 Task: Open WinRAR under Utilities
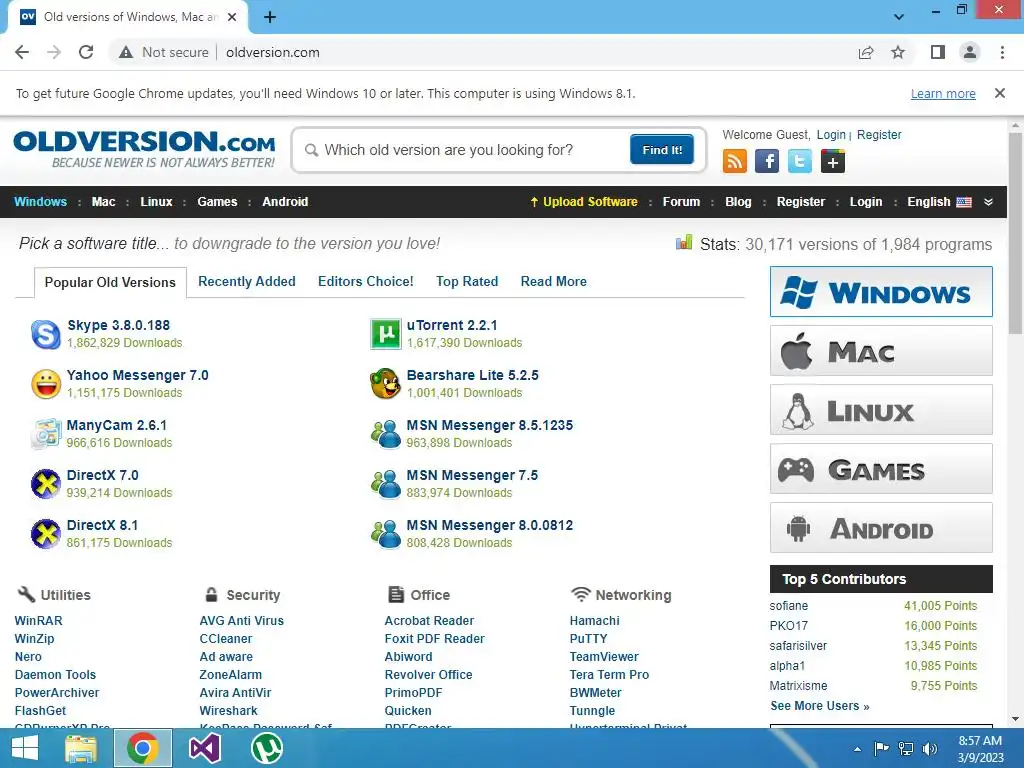[39, 620]
